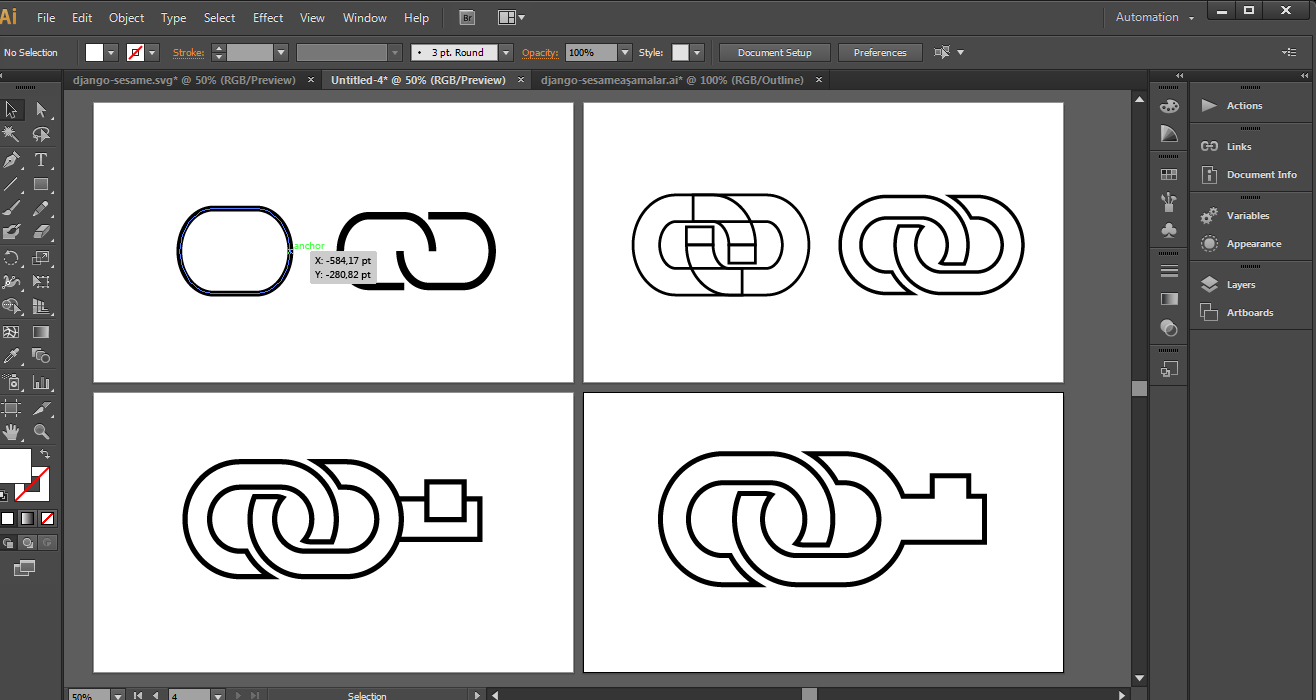Select the Pencil tool

[41, 209]
